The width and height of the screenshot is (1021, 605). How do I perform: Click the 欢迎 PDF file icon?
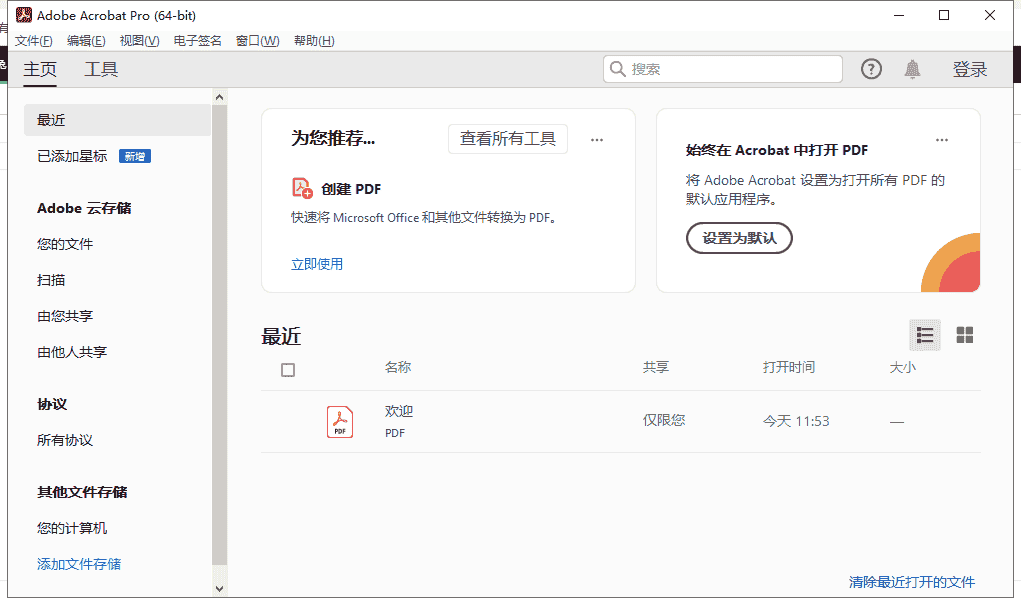pyautogui.click(x=340, y=421)
